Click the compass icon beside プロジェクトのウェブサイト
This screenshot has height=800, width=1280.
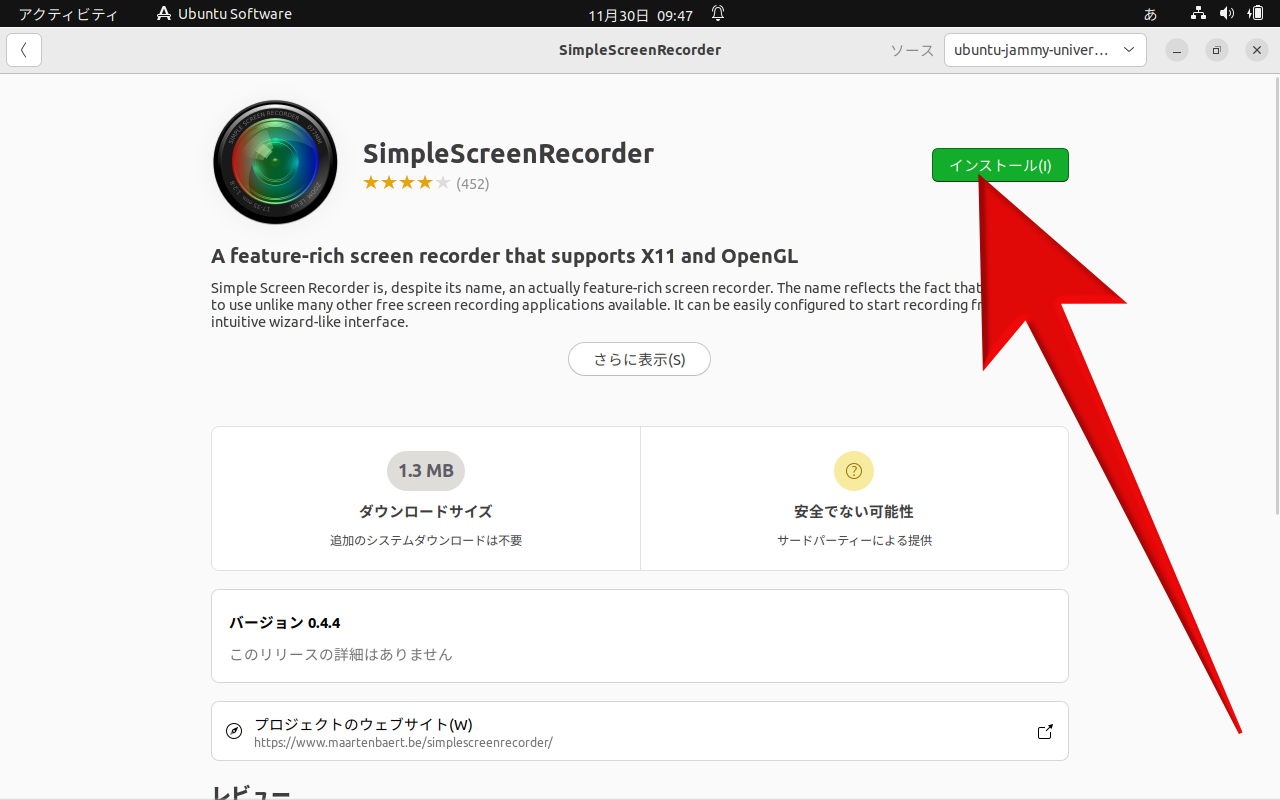pos(233,731)
